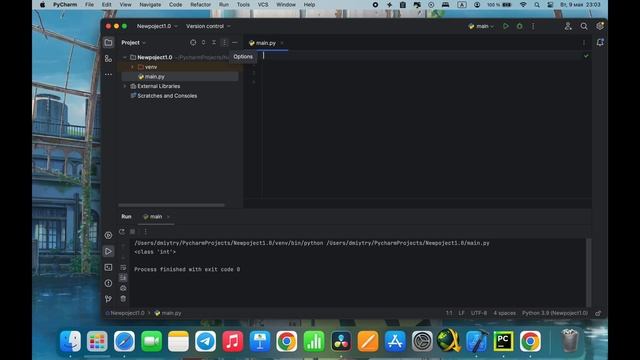
Task: Open Code With Me user icon
Action: [568, 26]
